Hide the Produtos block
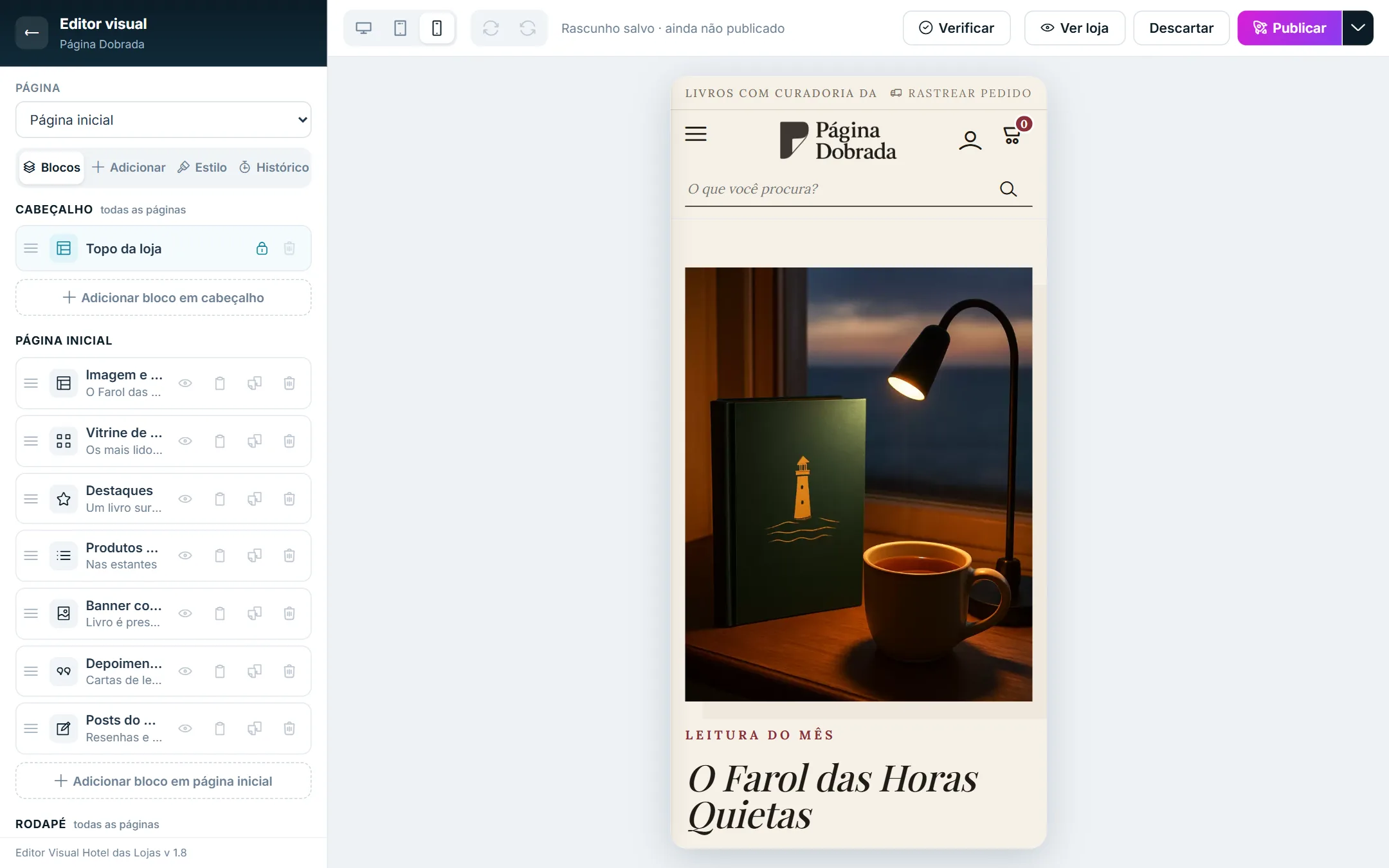Image resolution: width=1389 pixels, height=868 pixels. pyautogui.click(x=185, y=556)
